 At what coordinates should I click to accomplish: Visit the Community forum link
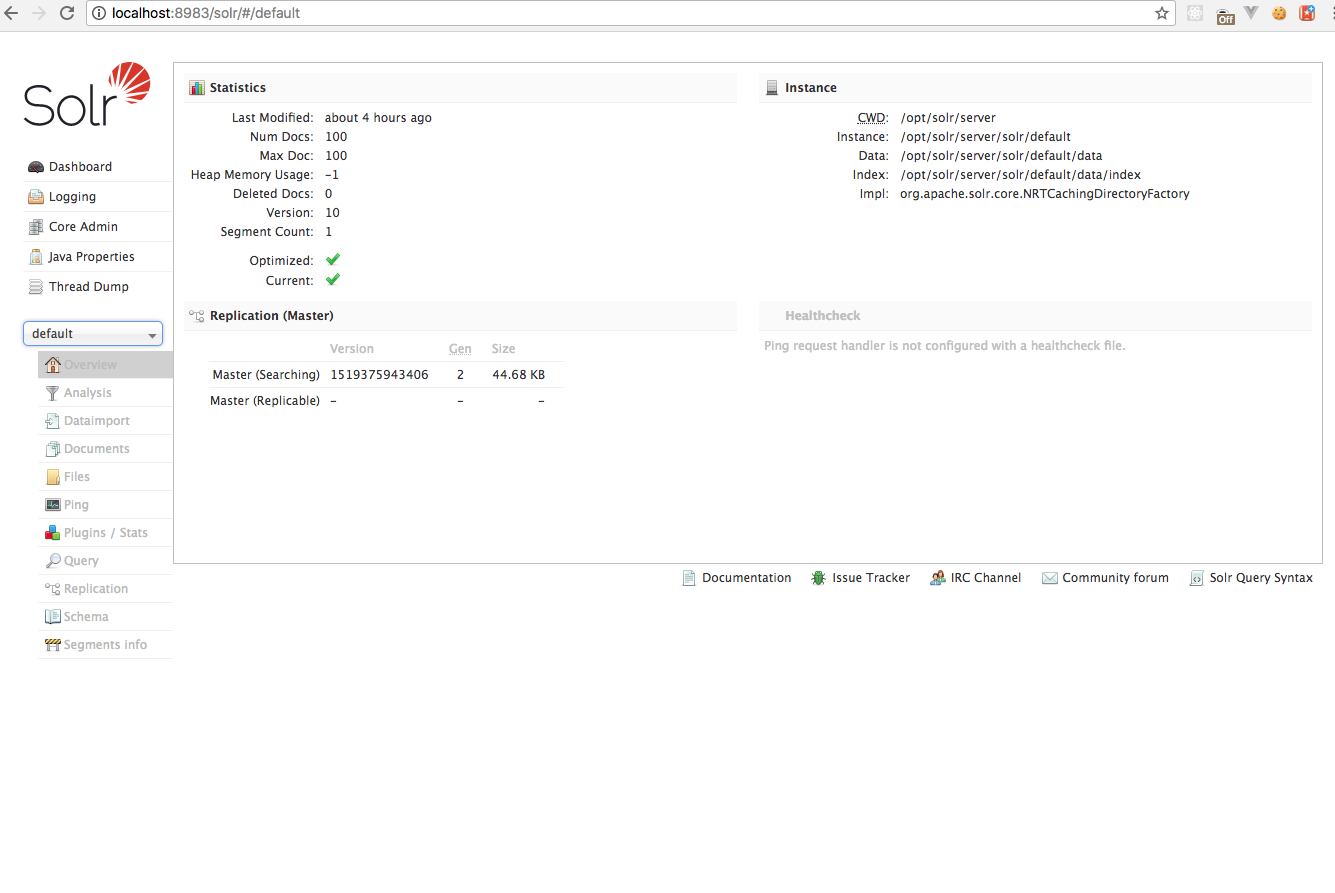coord(1115,578)
